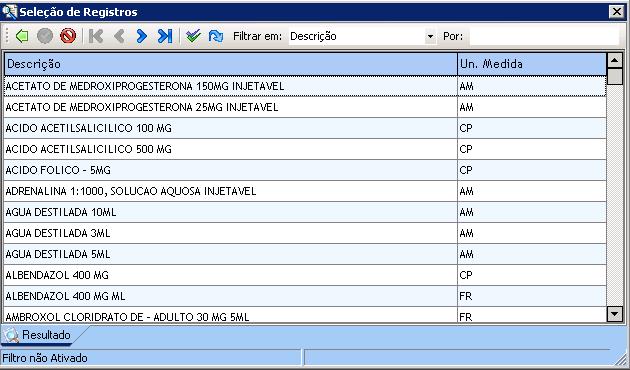
Task: Click the scrollbar down arrow
Action: [x=615, y=314]
